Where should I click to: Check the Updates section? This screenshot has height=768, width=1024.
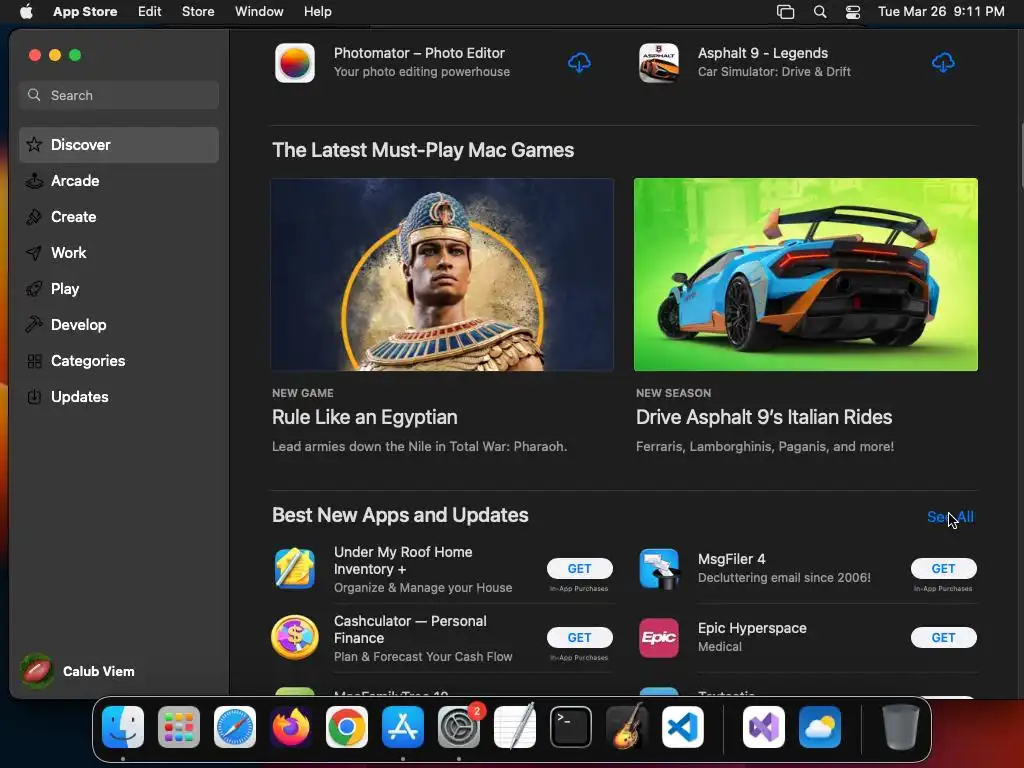pyautogui.click(x=119, y=396)
